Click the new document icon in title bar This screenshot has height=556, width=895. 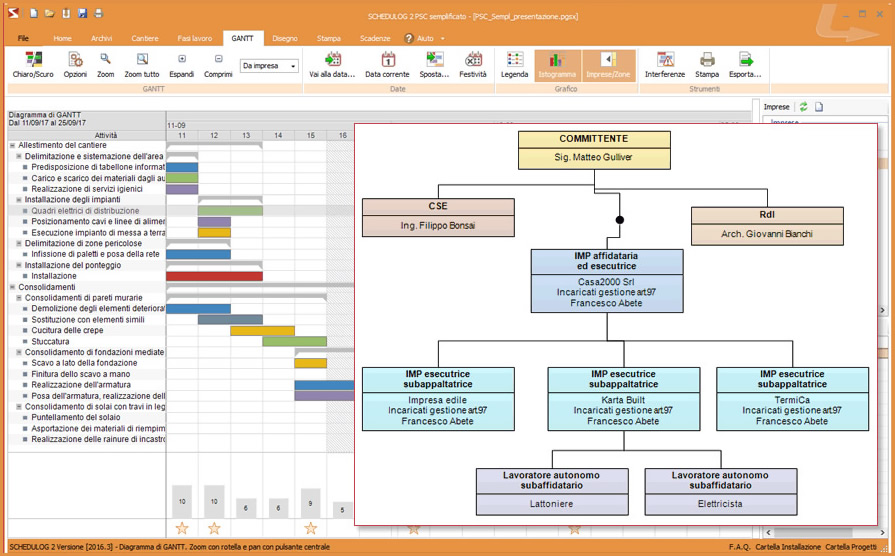34,13
